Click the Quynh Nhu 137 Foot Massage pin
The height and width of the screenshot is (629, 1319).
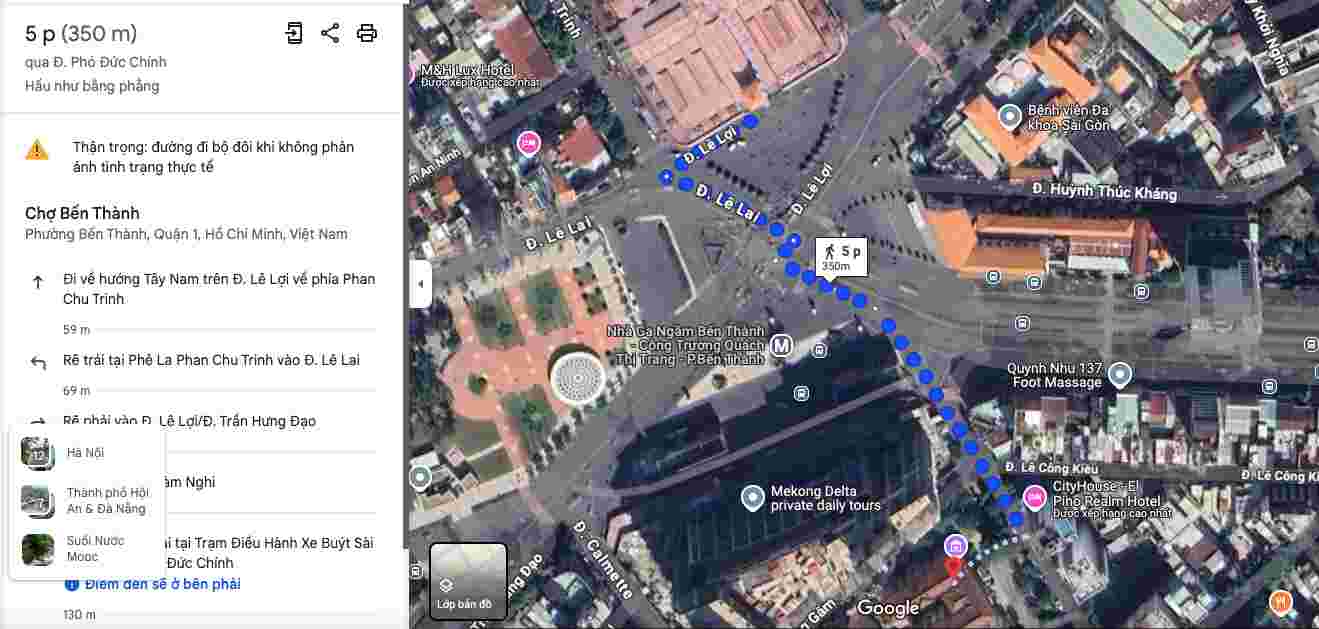[x=1121, y=375]
